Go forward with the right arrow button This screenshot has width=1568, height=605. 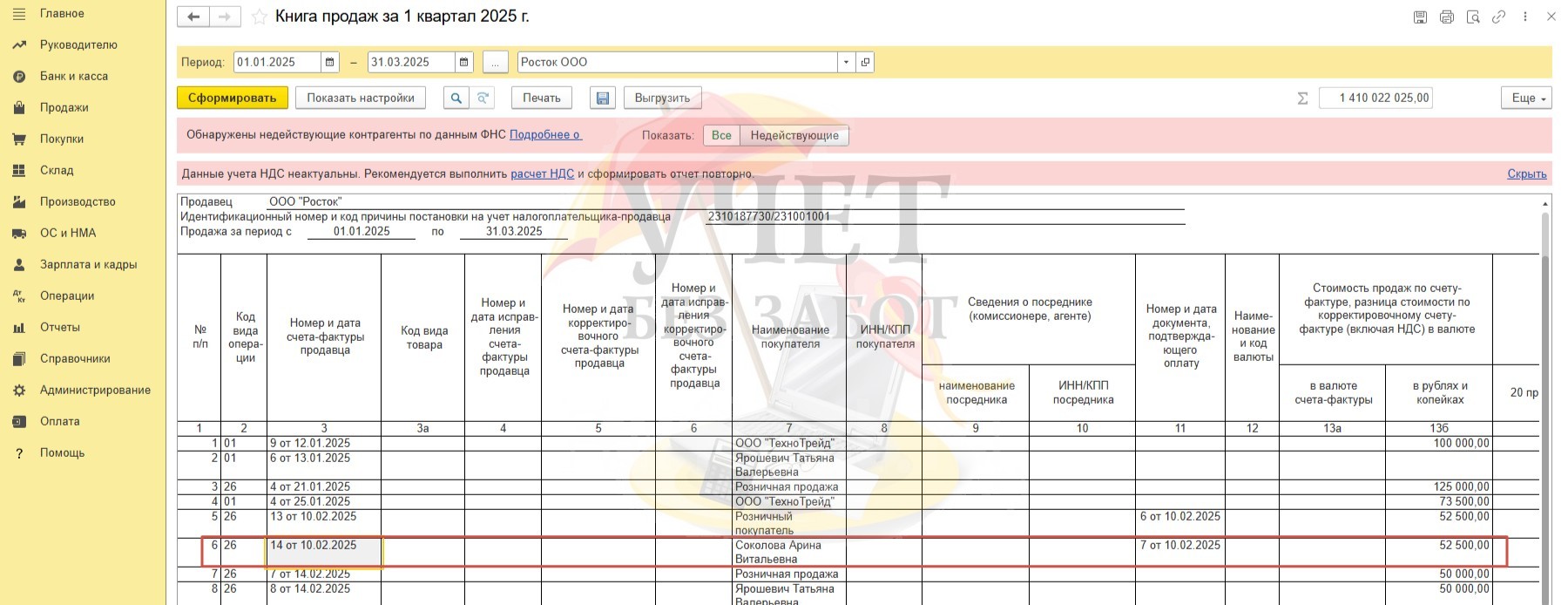224,17
